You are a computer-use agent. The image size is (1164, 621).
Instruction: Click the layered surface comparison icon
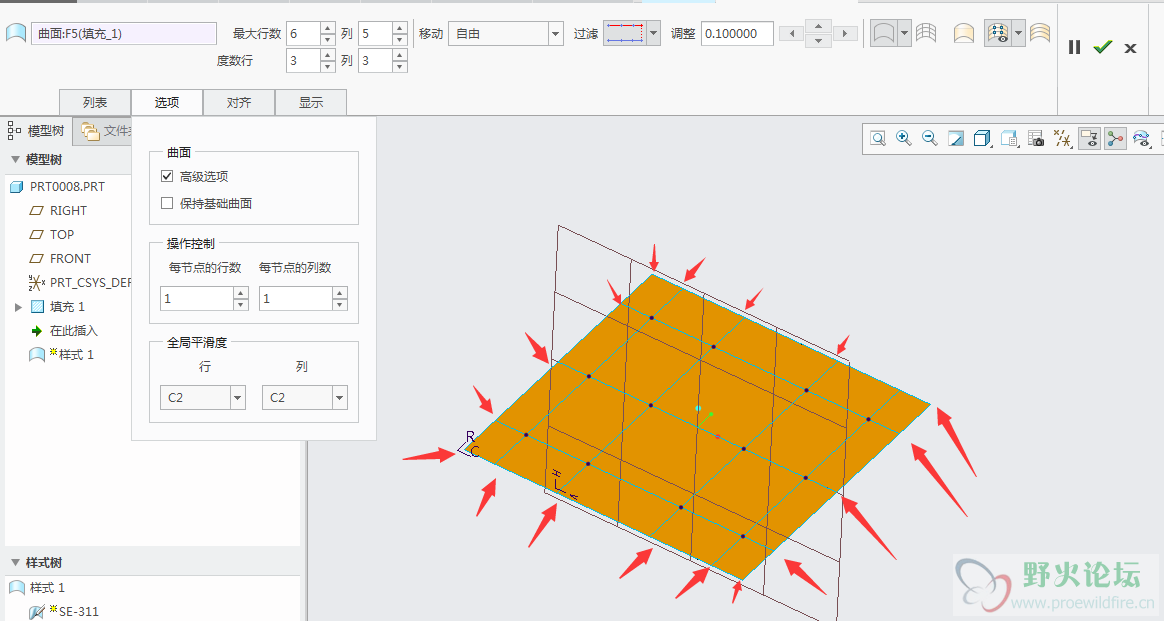tap(1040, 33)
